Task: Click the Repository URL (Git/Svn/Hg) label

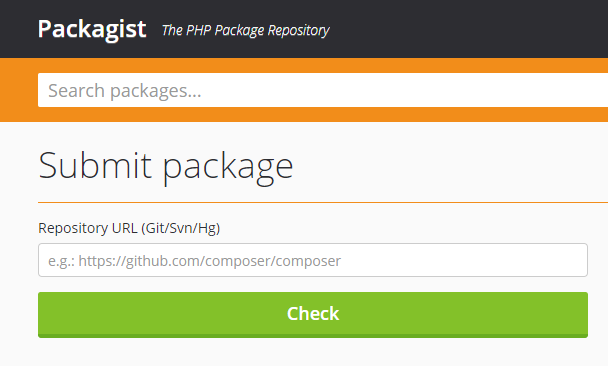Action: pos(129,228)
